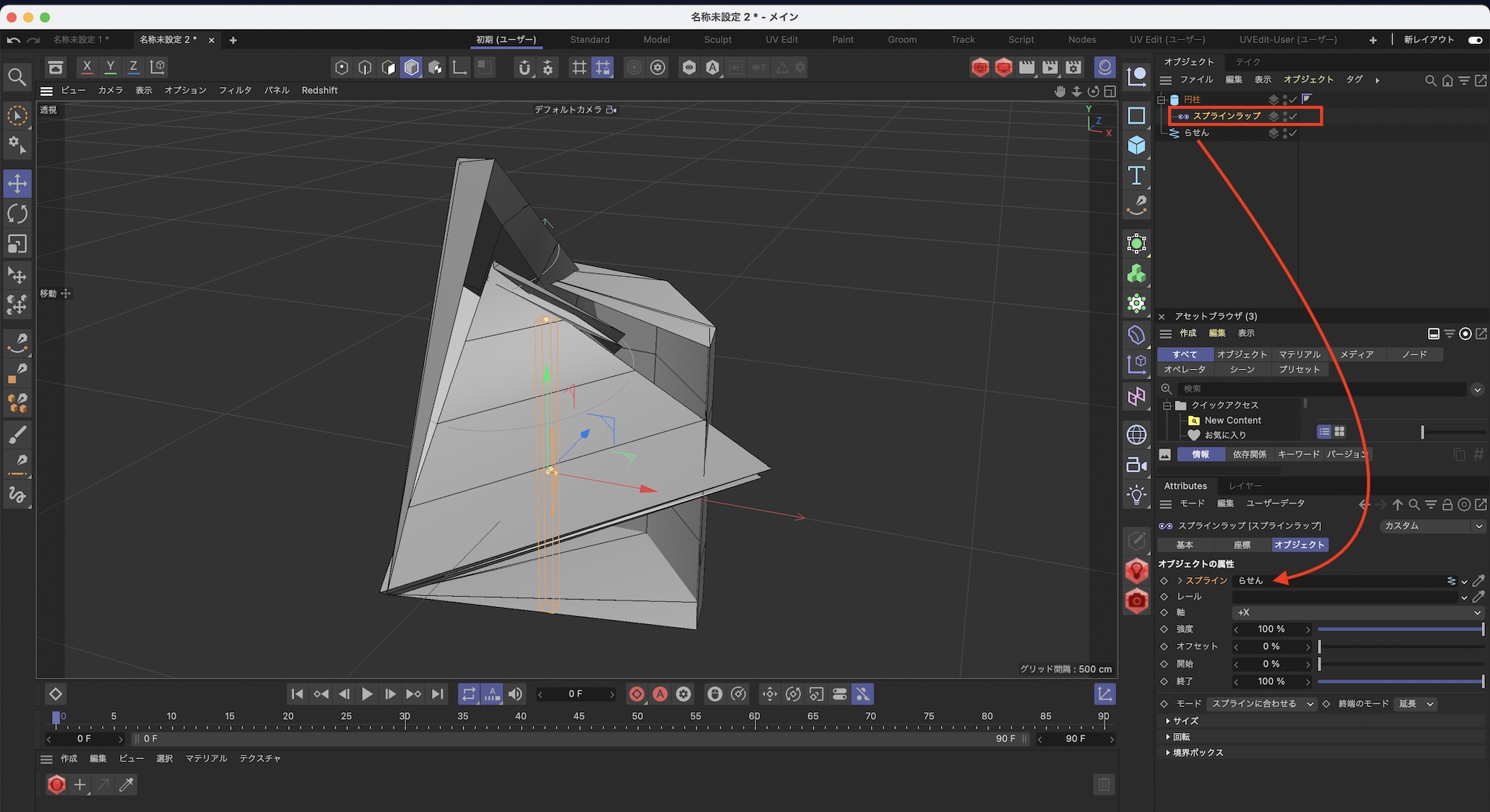1490x812 pixels.
Task: Click the 座標 attribute tab button
Action: point(1242,545)
